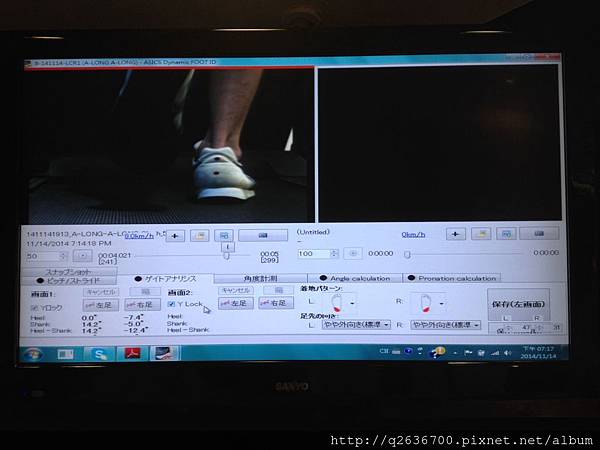Click the スナップショット button
The image size is (600, 450).
(x=69, y=272)
